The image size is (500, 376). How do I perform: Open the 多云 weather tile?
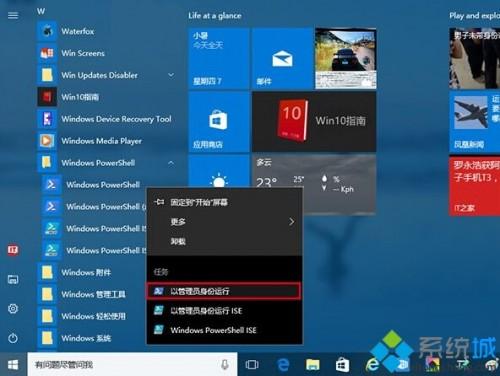click(339, 171)
